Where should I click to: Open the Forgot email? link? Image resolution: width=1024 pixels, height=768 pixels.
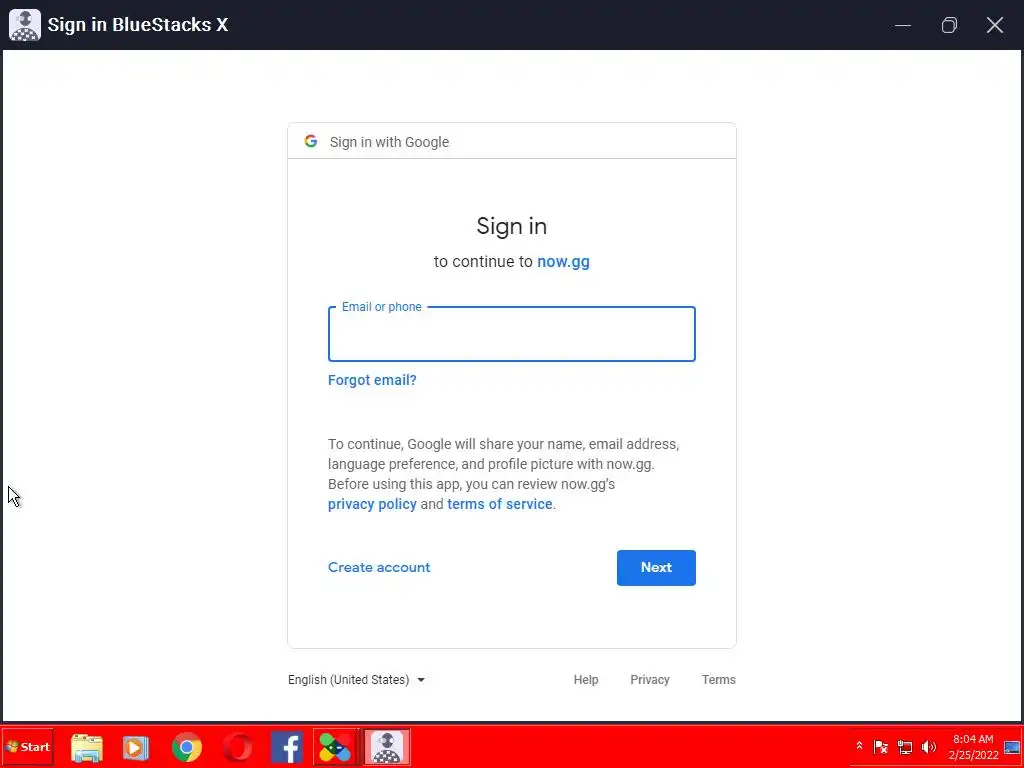372,380
